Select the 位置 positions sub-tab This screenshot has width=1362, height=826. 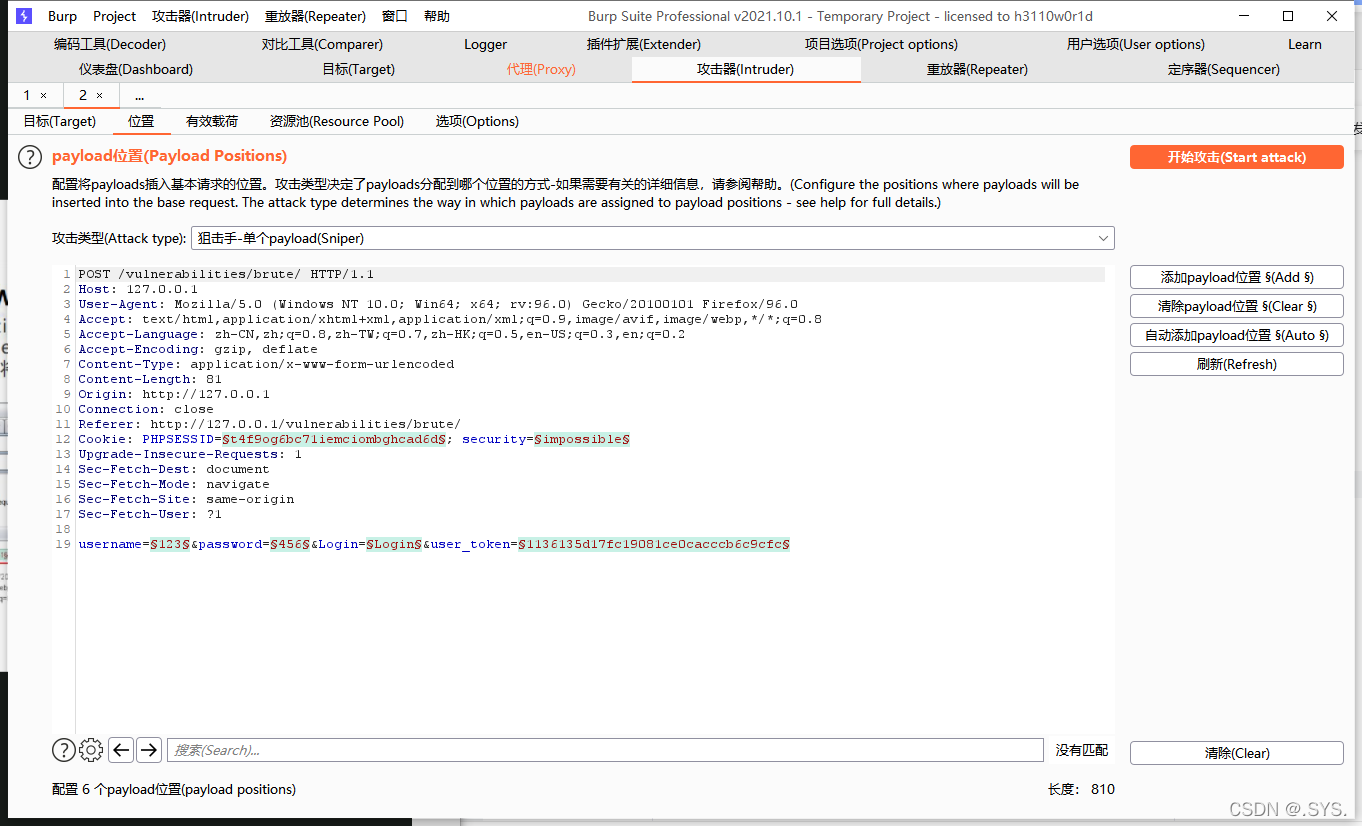coord(141,121)
